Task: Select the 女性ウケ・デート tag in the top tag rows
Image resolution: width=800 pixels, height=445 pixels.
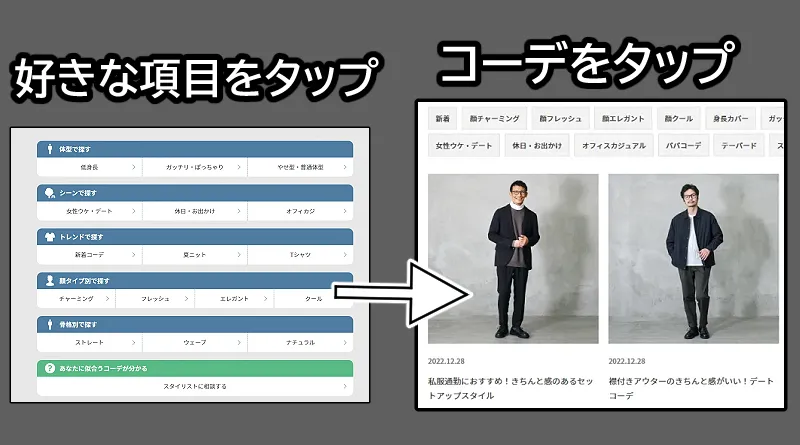Action: tap(464, 145)
